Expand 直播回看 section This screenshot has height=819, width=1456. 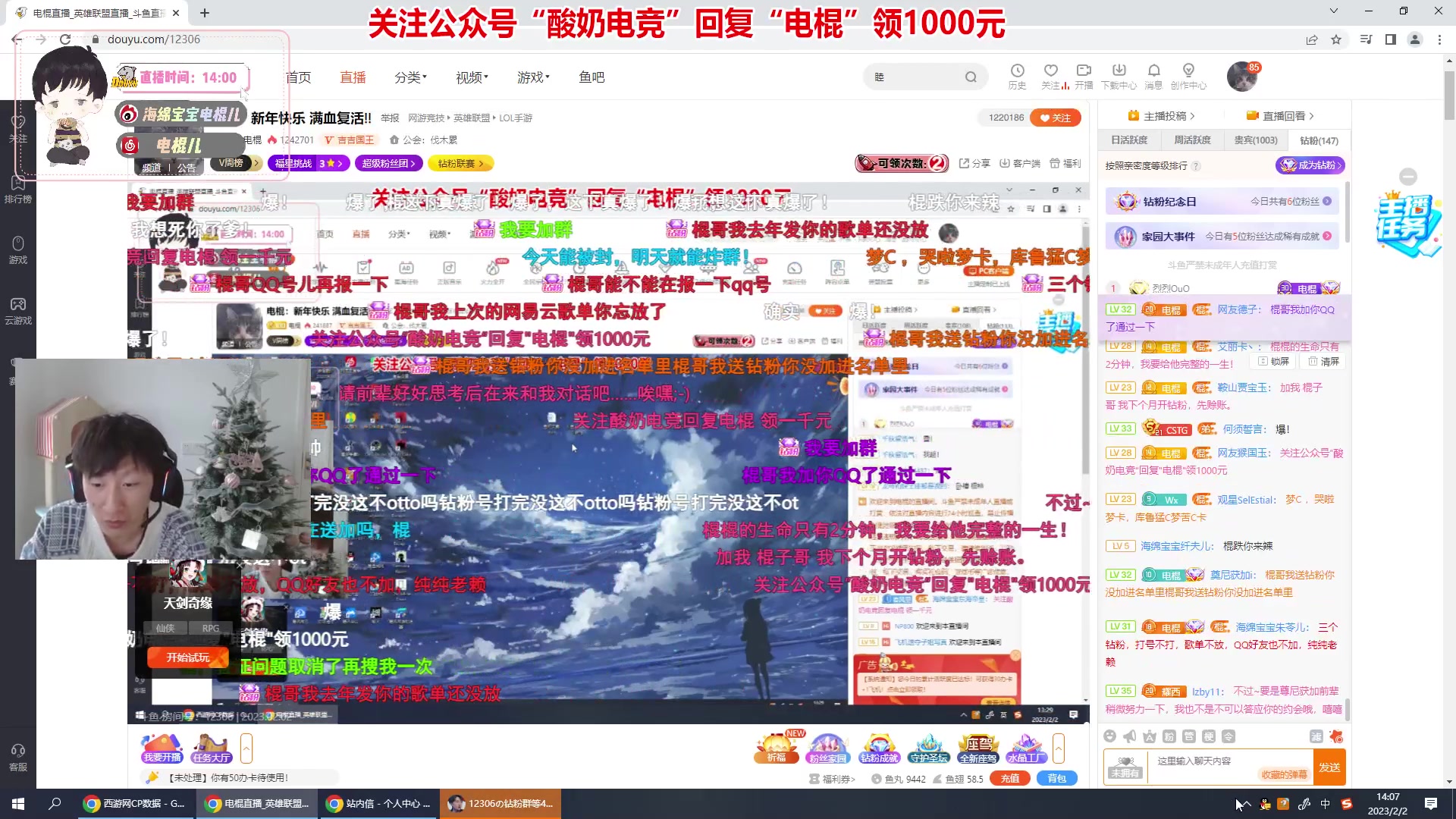1281,116
